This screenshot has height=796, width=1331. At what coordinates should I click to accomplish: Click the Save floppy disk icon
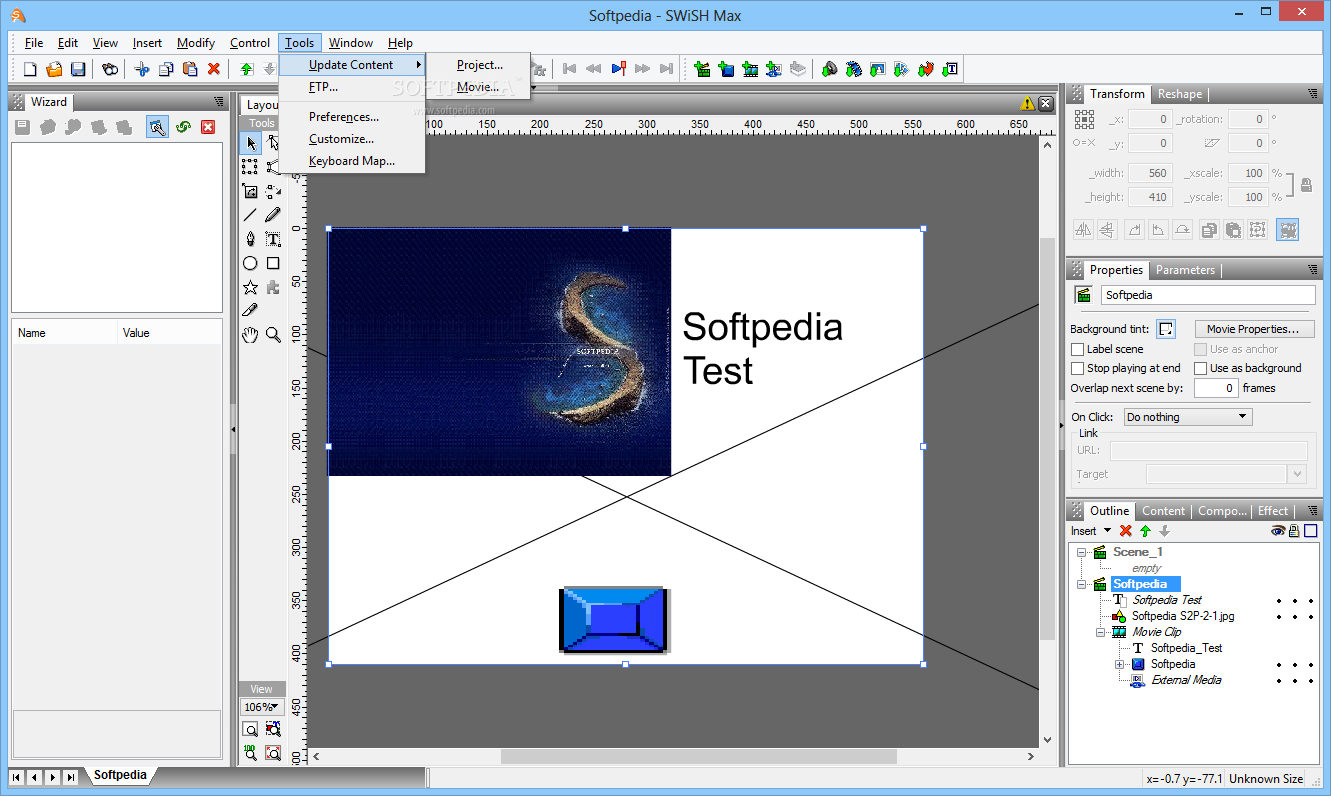[78, 69]
